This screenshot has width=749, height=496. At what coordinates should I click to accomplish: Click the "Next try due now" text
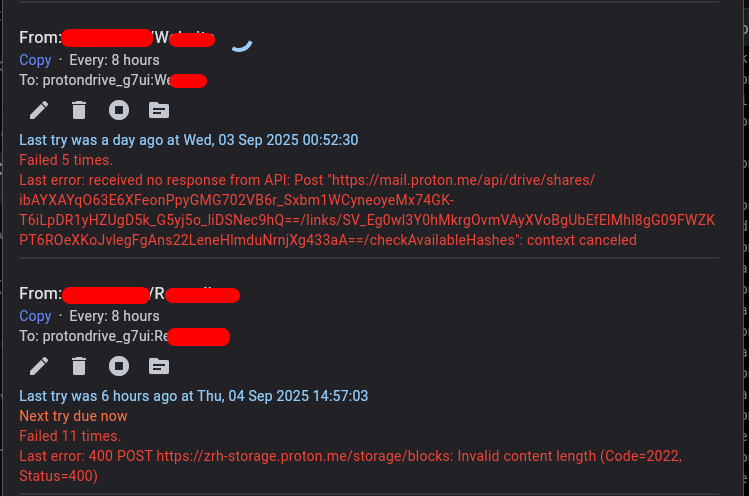pos(73,416)
